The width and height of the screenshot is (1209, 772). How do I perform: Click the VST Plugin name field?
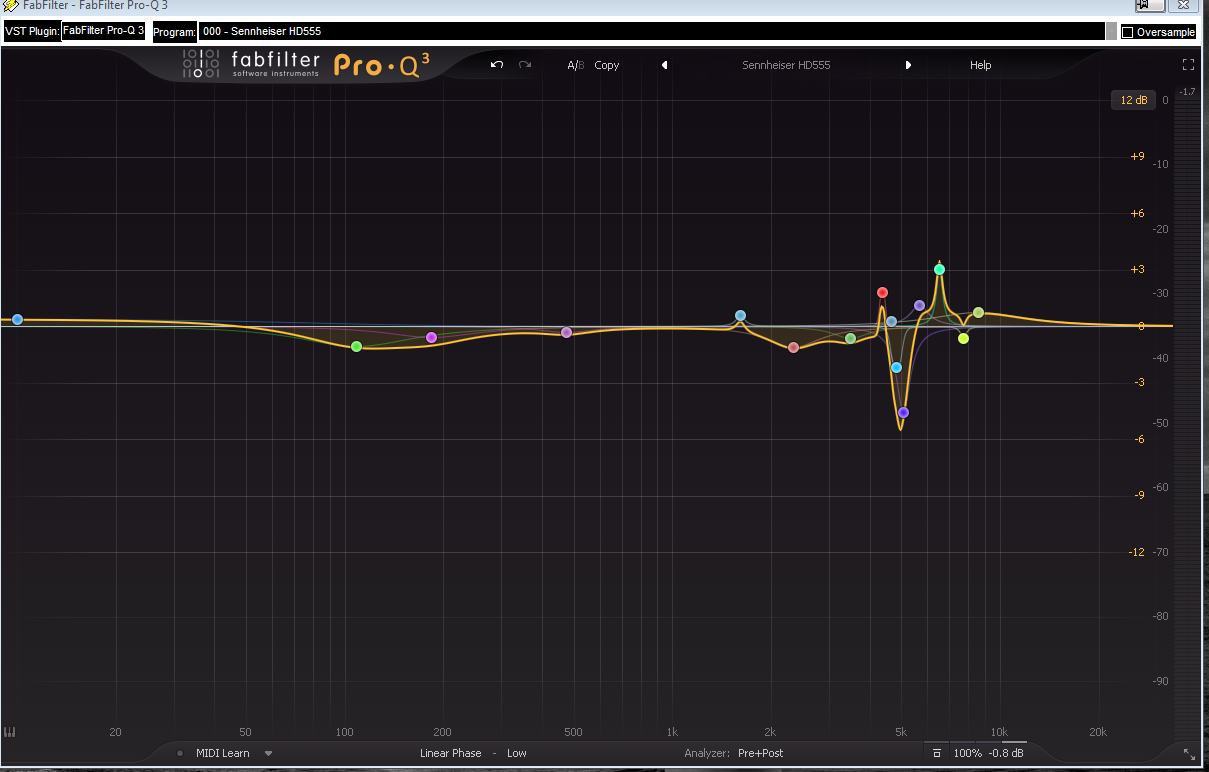pyautogui.click(x=104, y=31)
